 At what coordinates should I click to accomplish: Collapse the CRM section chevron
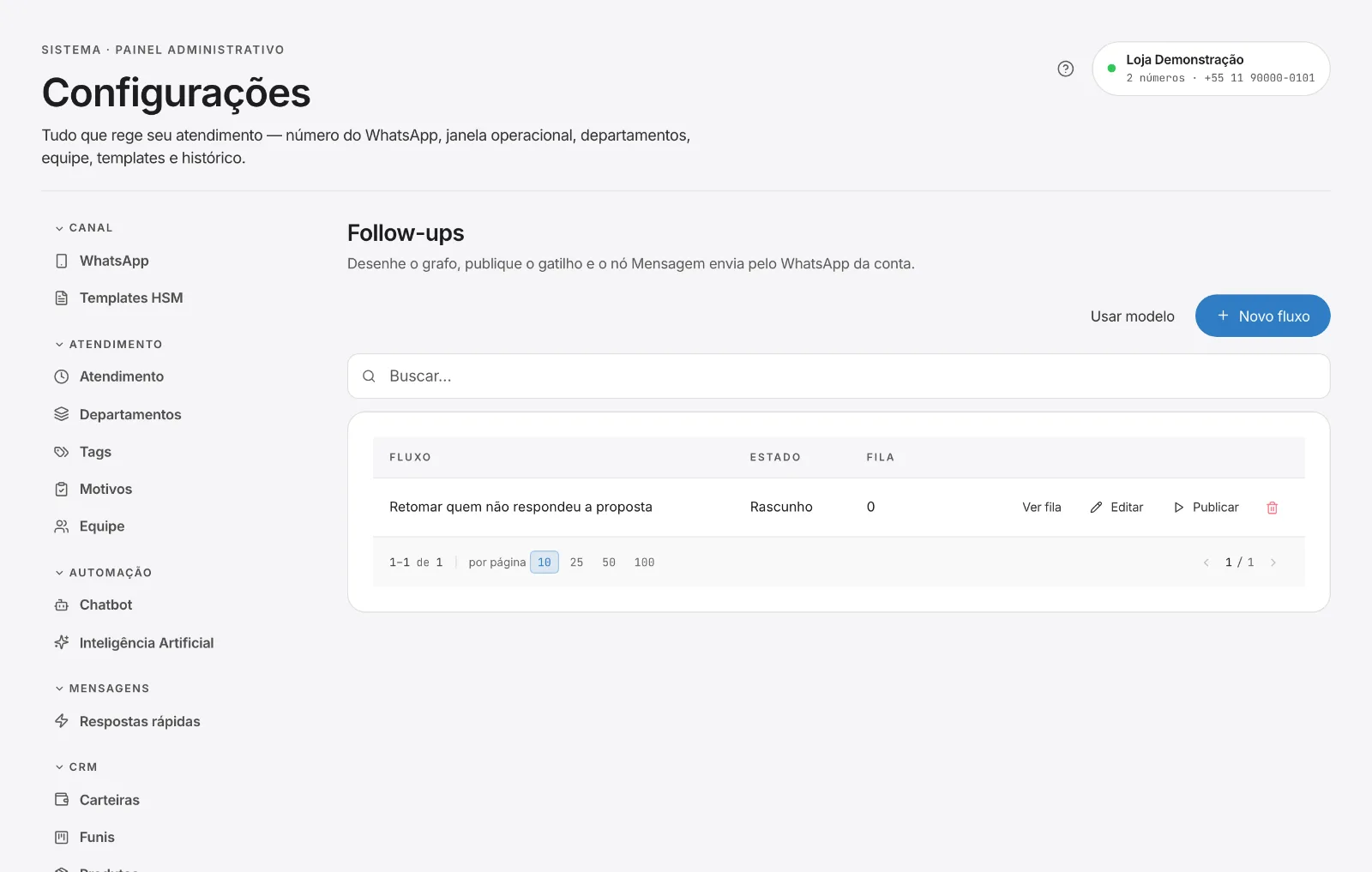point(59,767)
